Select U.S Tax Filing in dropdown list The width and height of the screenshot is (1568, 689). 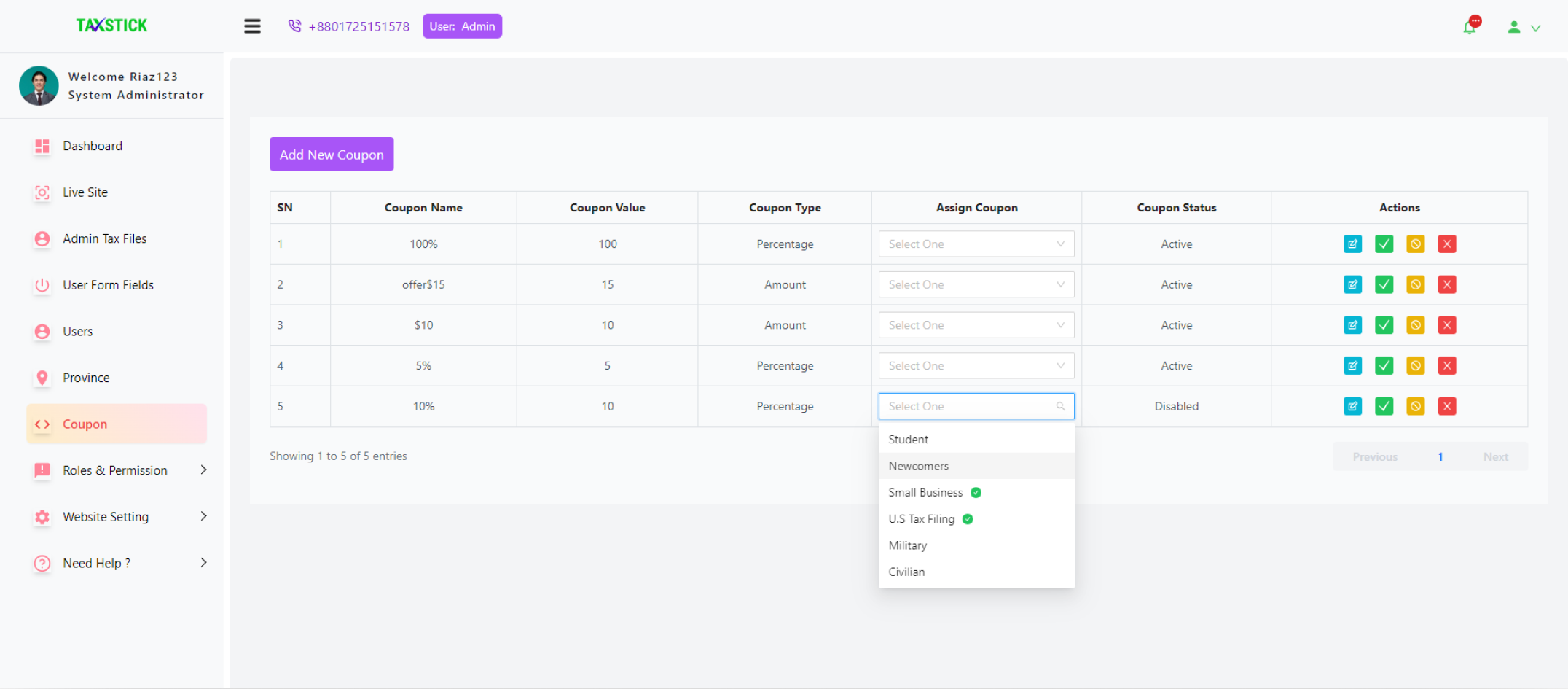coord(921,519)
